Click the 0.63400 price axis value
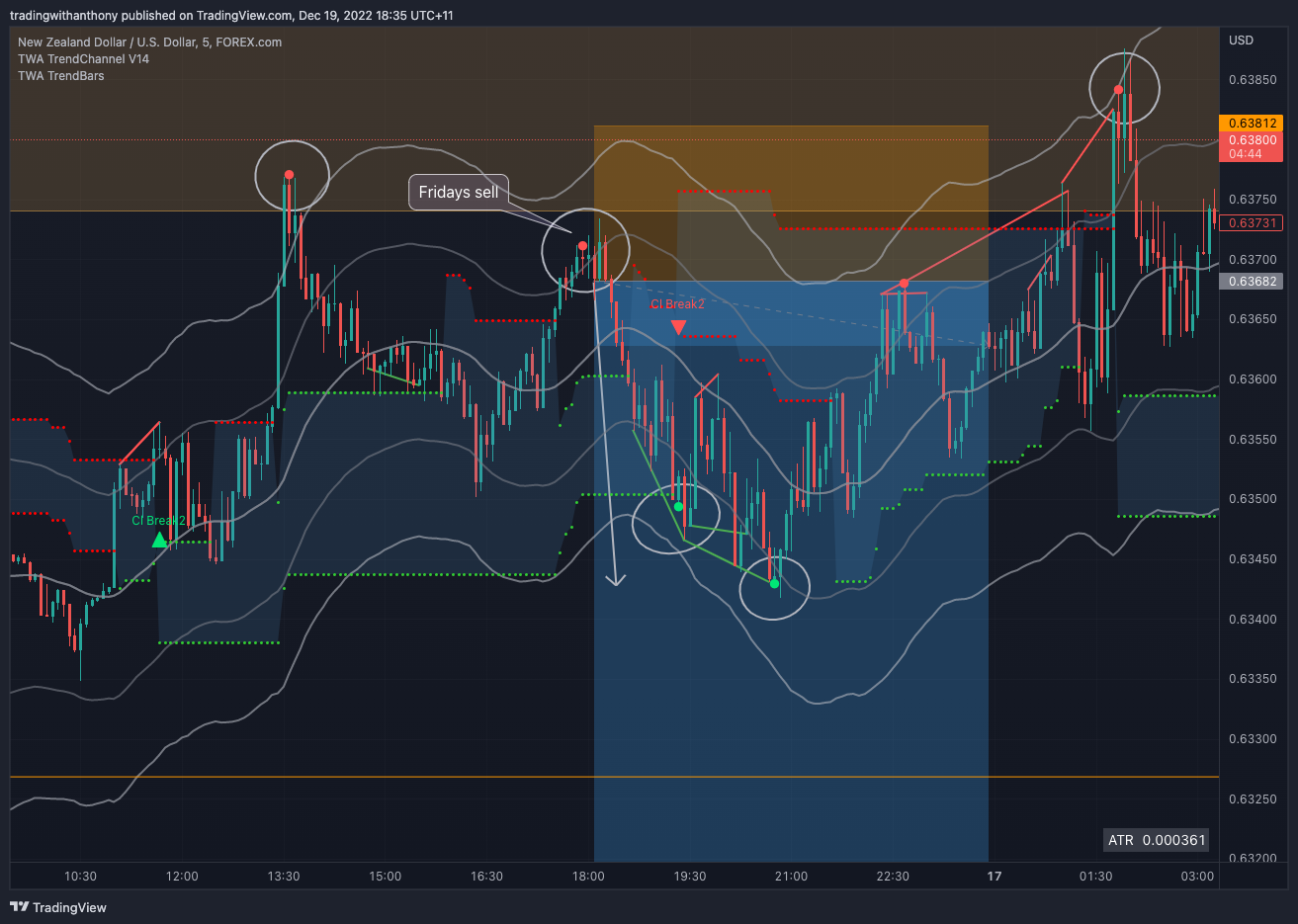Image resolution: width=1298 pixels, height=924 pixels. [x=1253, y=620]
